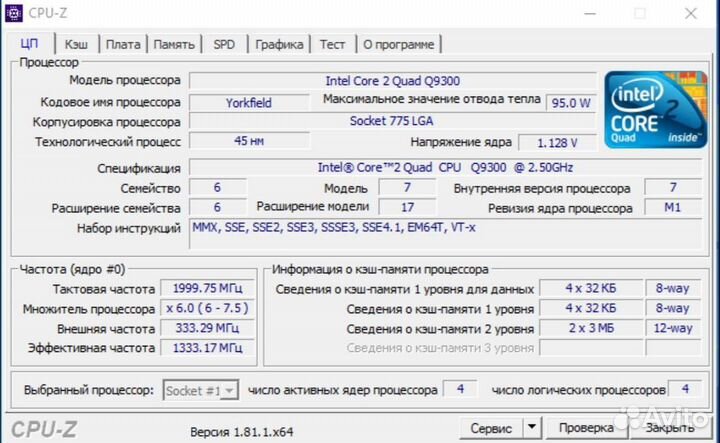Click the Тактовая частота label

104,289
